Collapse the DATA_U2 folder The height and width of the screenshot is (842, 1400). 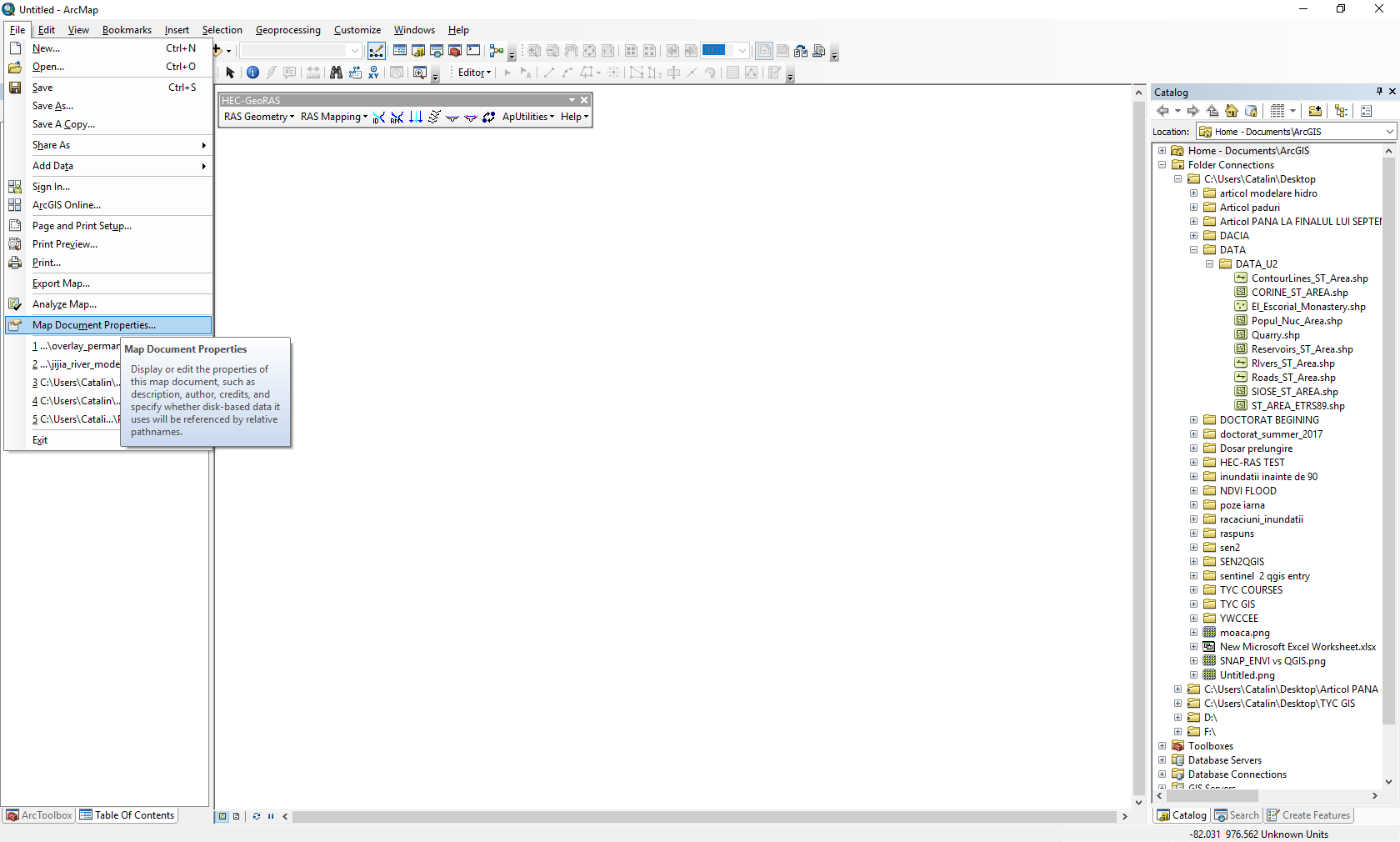[1209, 264]
